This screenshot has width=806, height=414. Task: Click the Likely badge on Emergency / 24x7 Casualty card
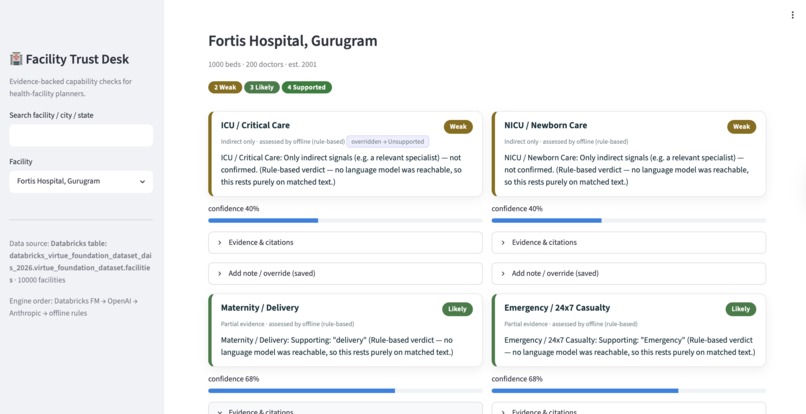pyautogui.click(x=741, y=309)
